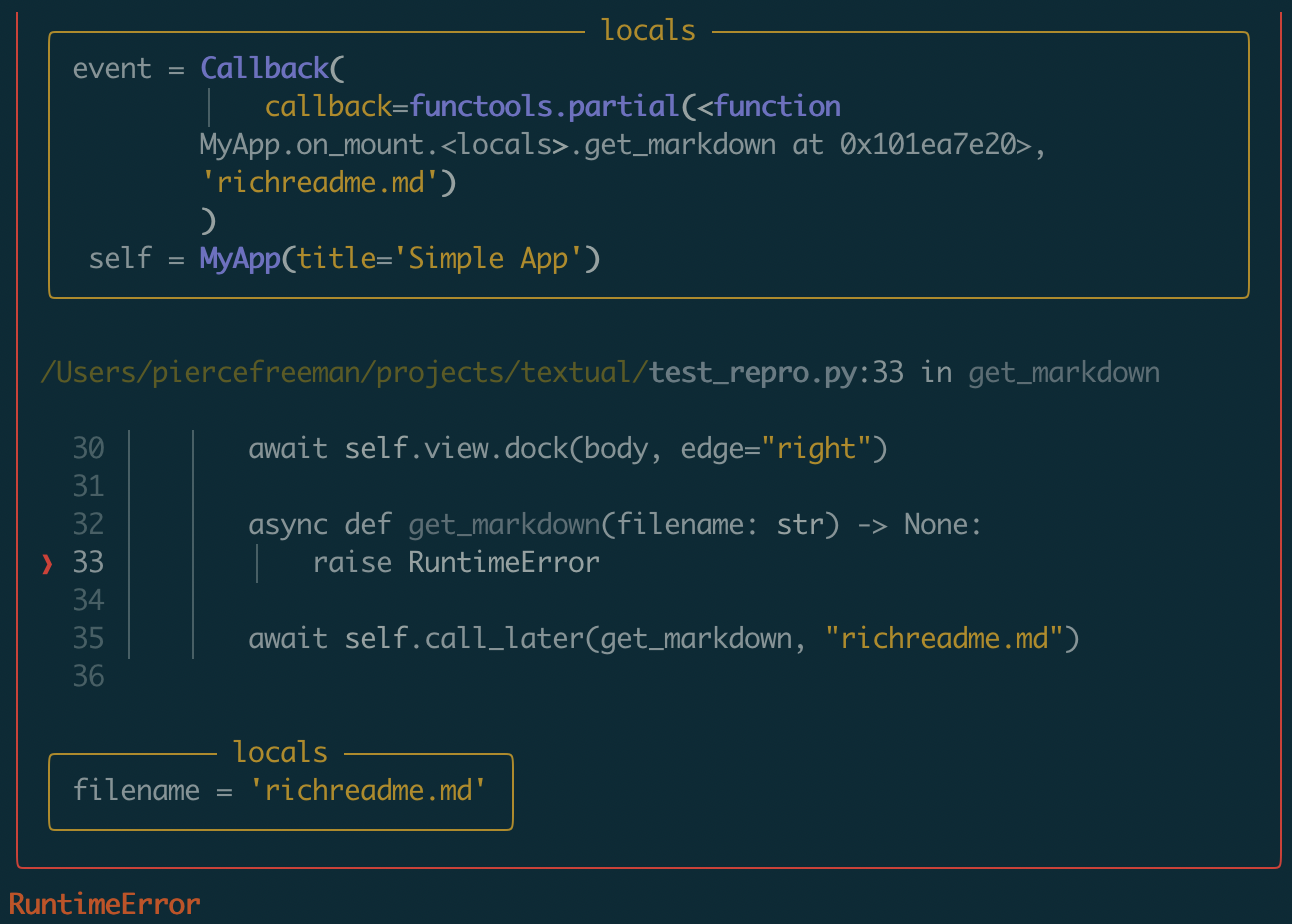The height and width of the screenshot is (924, 1292).
Task: Click 'self =' variable name
Action: click(x=137, y=259)
